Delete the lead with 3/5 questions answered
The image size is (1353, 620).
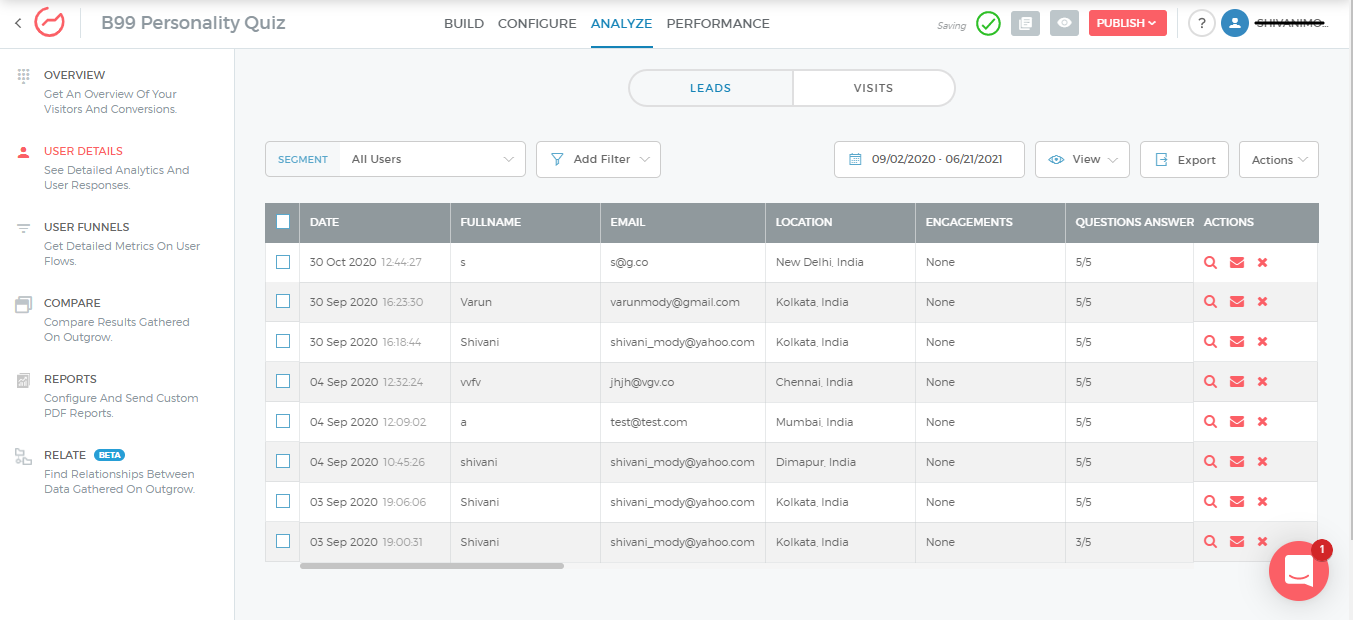pos(1262,542)
